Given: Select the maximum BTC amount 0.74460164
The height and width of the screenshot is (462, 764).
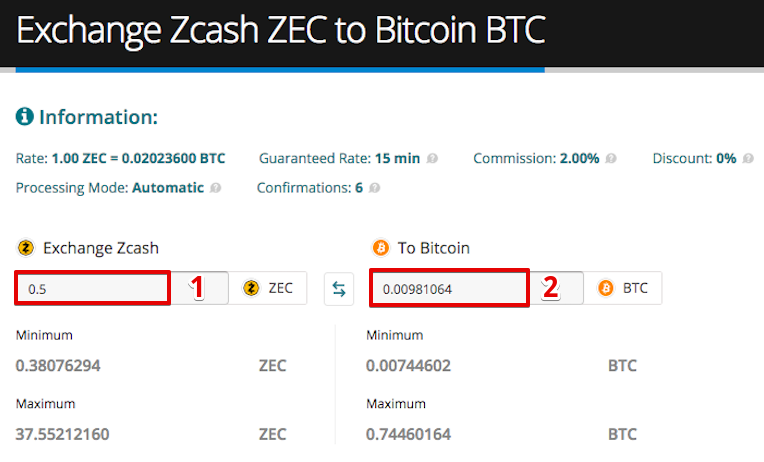Looking at the screenshot, I should 408,434.
